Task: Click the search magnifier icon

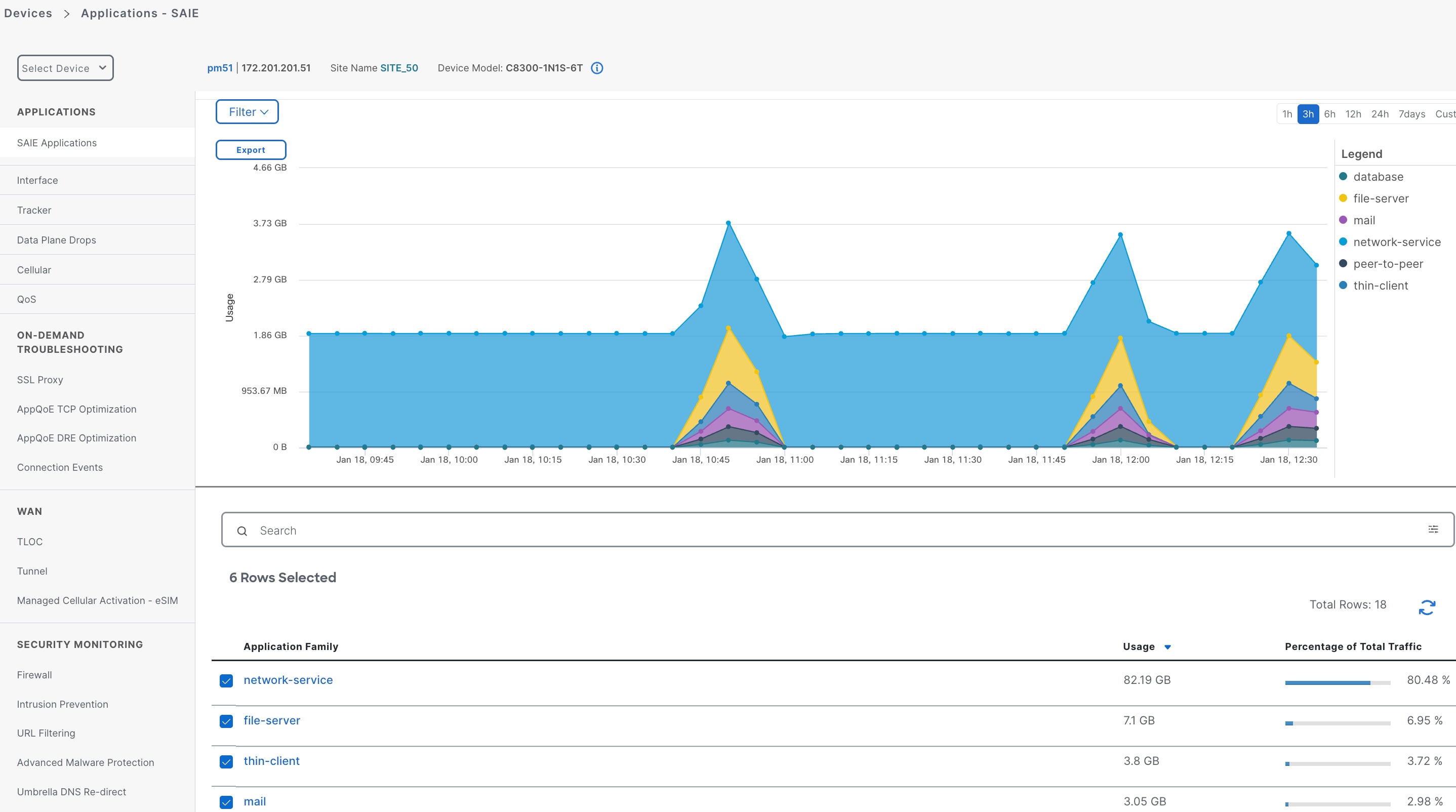Action: coord(242,531)
